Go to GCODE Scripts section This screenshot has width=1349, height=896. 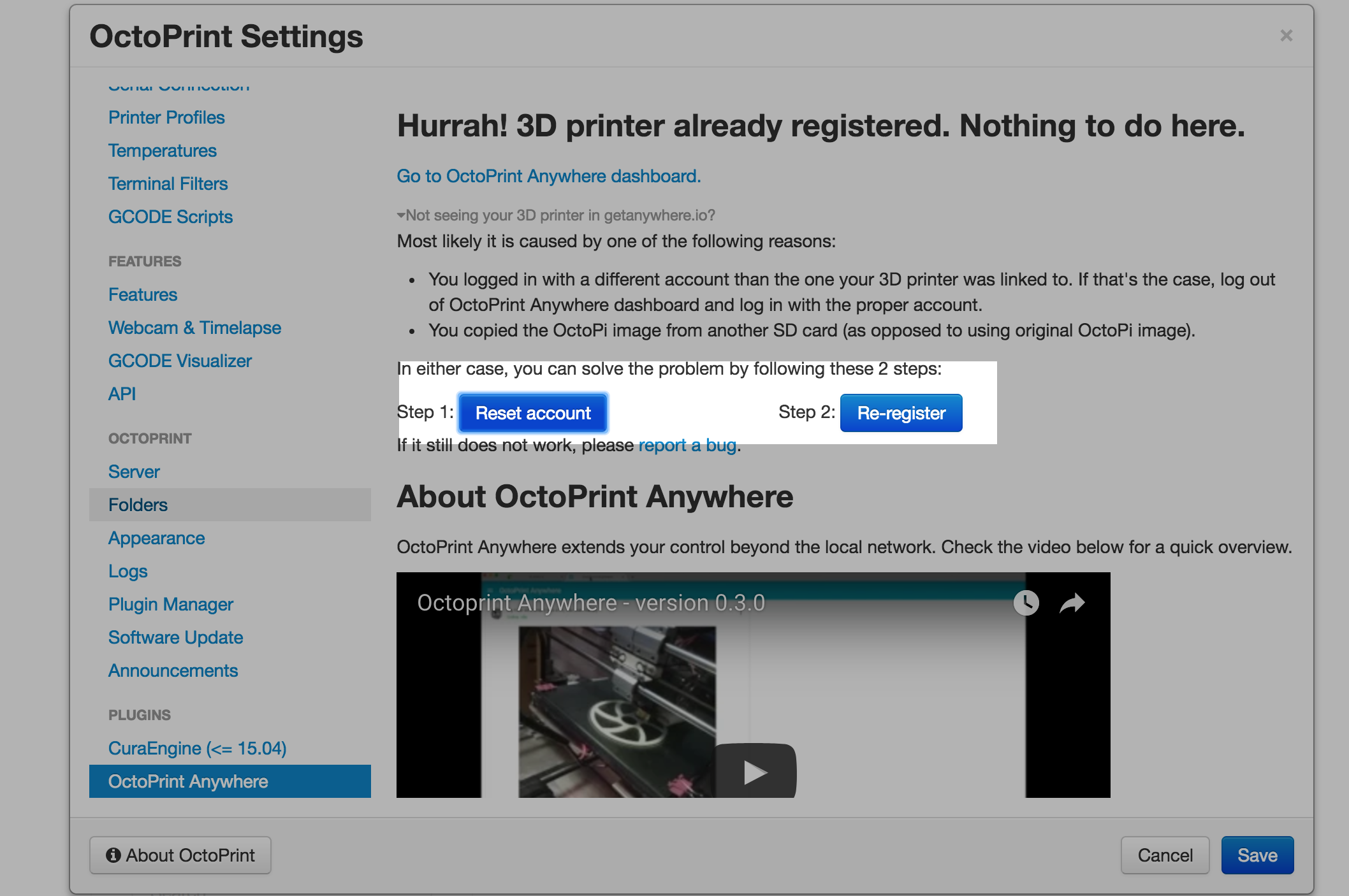point(170,217)
